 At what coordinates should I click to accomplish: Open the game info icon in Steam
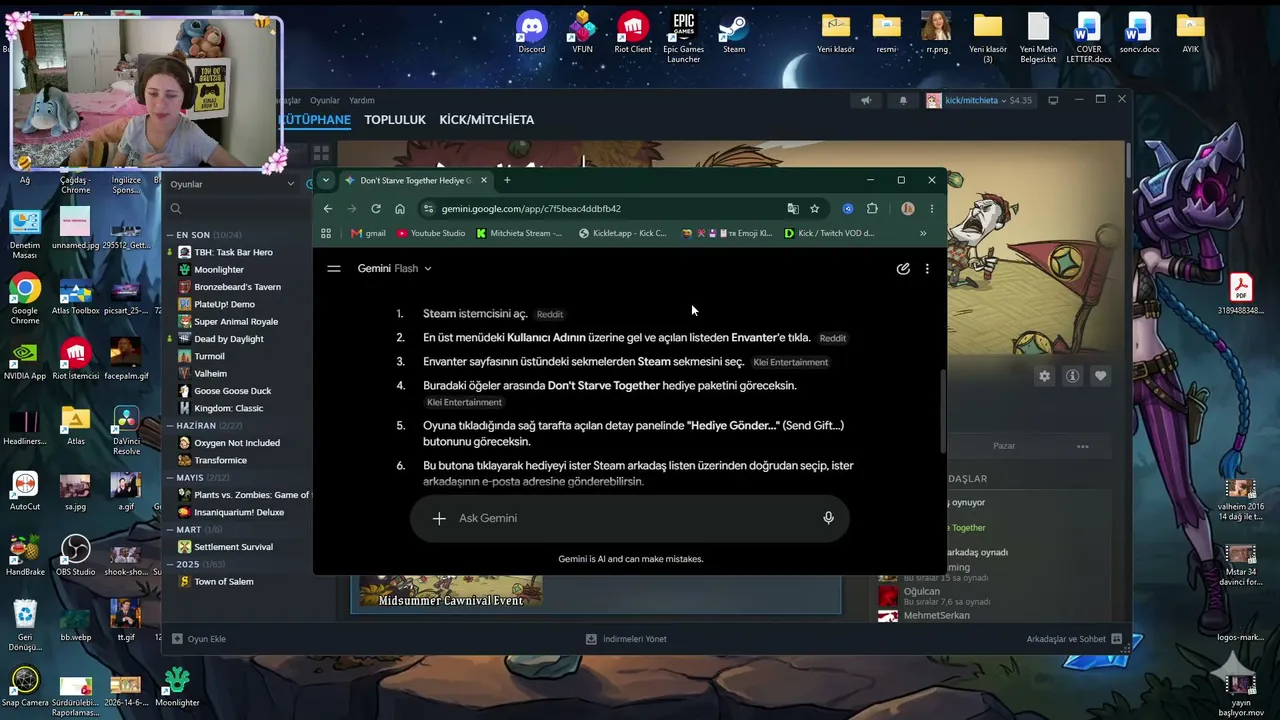point(1073,376)
